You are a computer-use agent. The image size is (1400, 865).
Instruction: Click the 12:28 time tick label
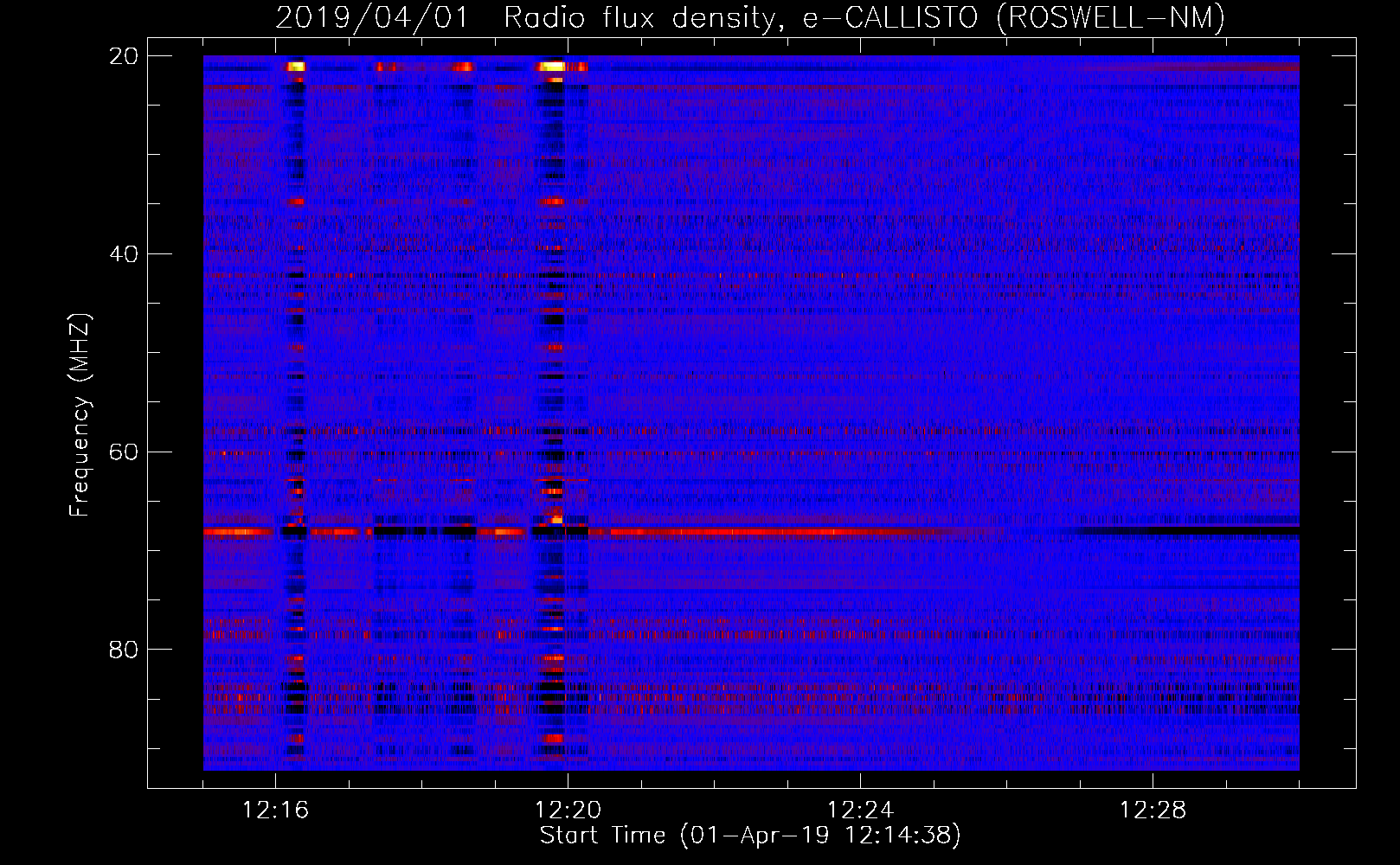[x=1153, y=811]
